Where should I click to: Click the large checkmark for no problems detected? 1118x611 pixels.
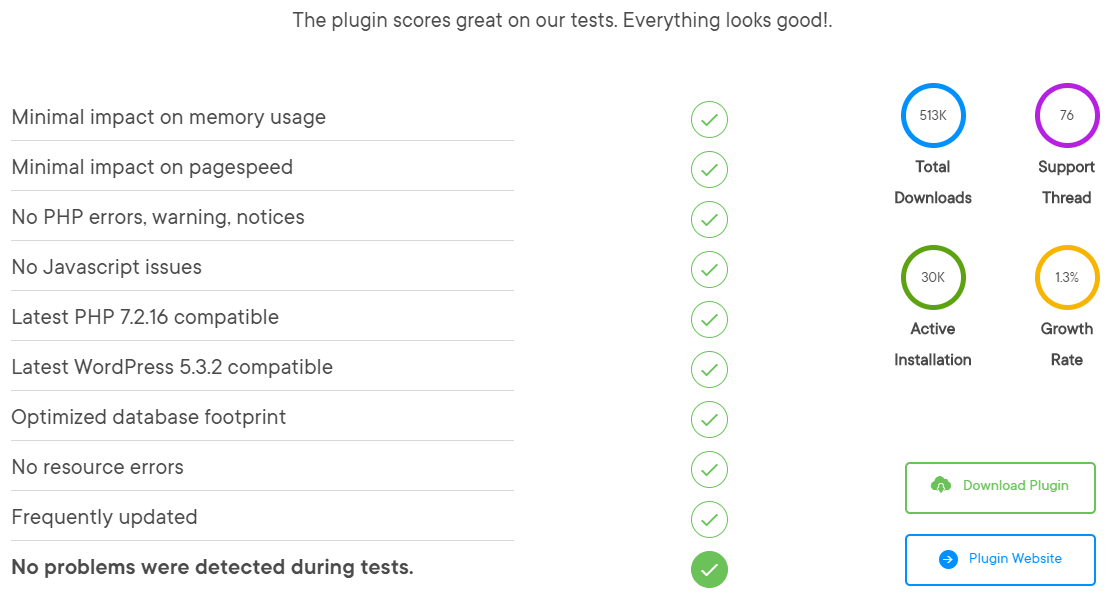pos(709,569)
